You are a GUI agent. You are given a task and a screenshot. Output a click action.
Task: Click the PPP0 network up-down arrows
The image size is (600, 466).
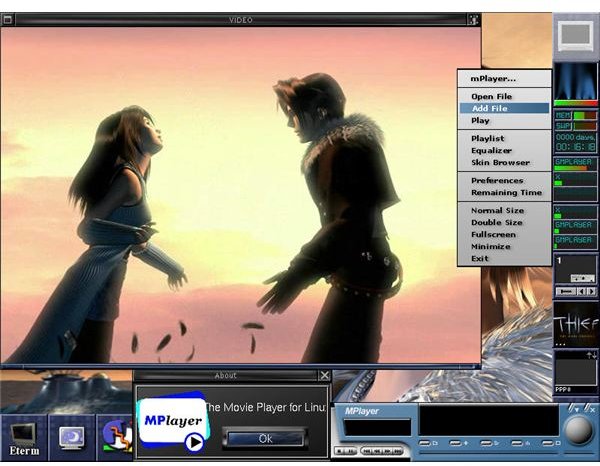pyautogui.click(x=592, y=355)
